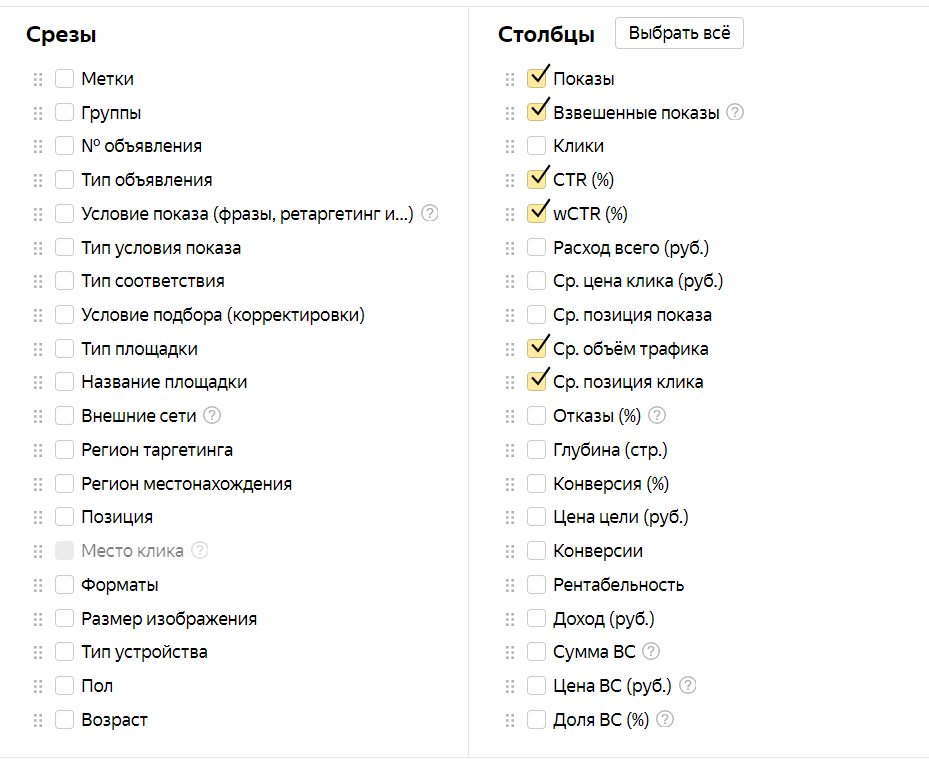Image resolution: width=929 pixels, height=759 pixels.
Task: Open help hint for Доля ВС (%)
Action: click(x=665, y=719)
